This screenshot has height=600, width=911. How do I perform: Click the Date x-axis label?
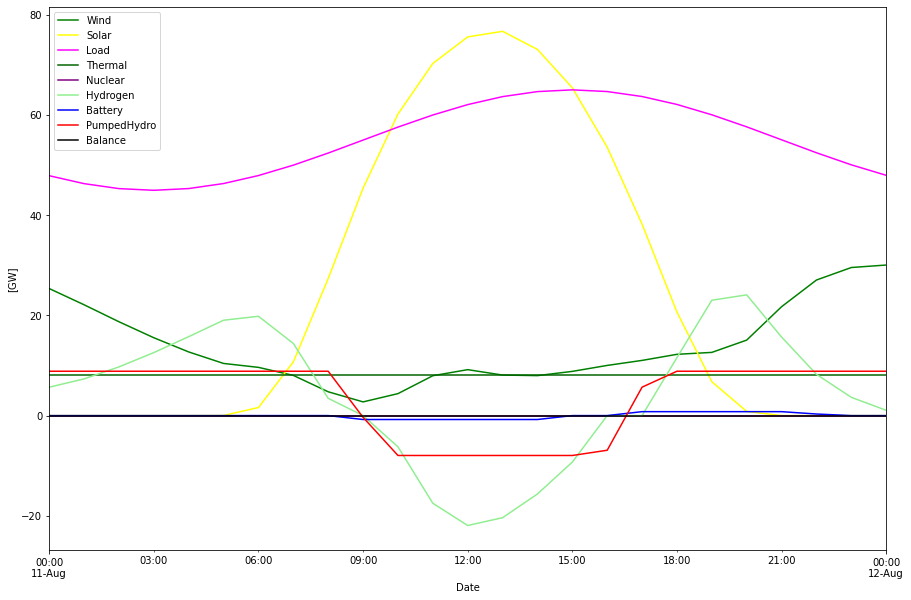coord(468,587)
